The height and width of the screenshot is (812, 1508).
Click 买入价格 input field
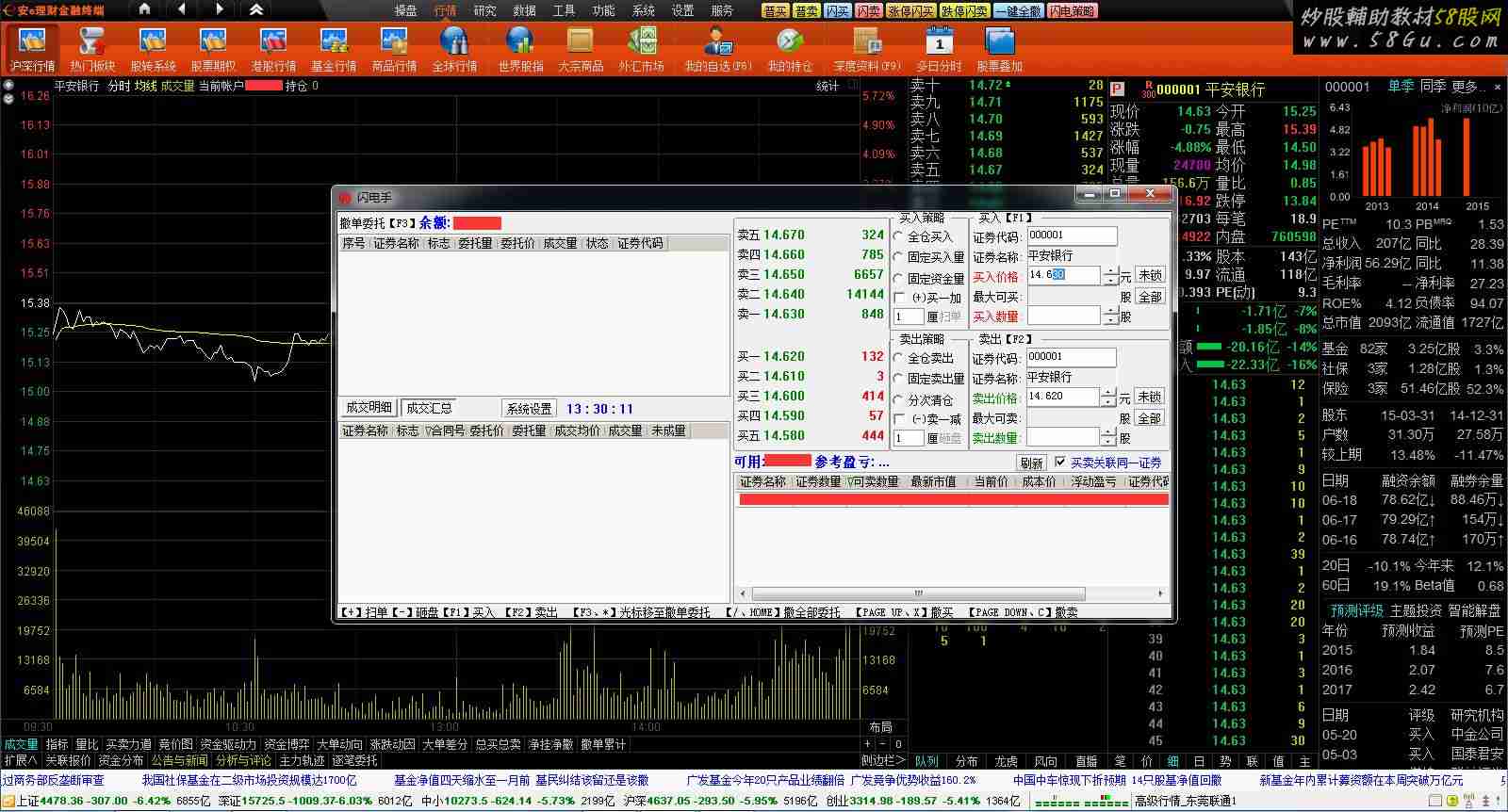coord(1063,275)
